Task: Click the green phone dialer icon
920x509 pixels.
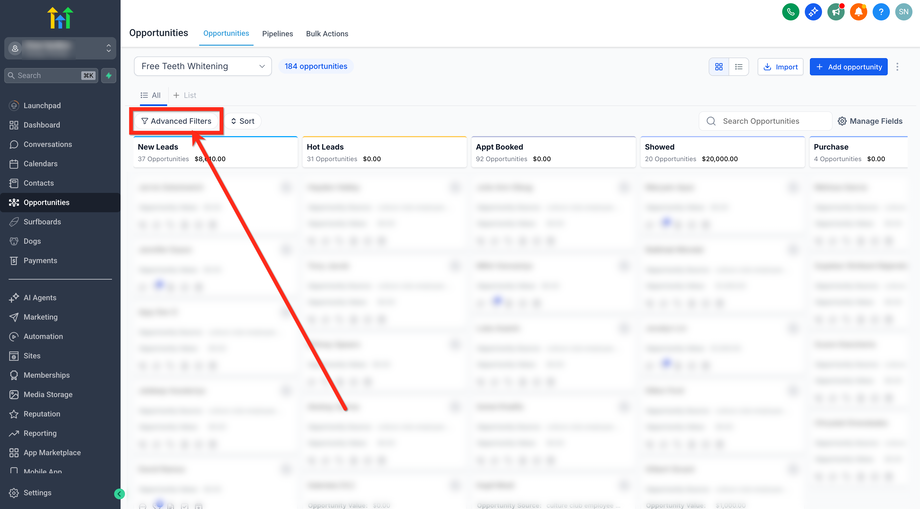Action: tap(790, 12)
